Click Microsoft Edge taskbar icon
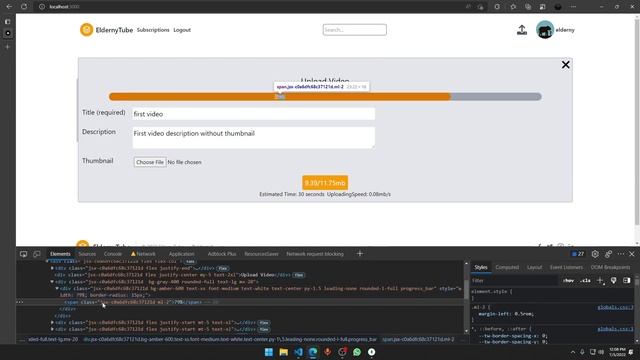The height and width of the screenshot is (360, 640). point(313,352)
